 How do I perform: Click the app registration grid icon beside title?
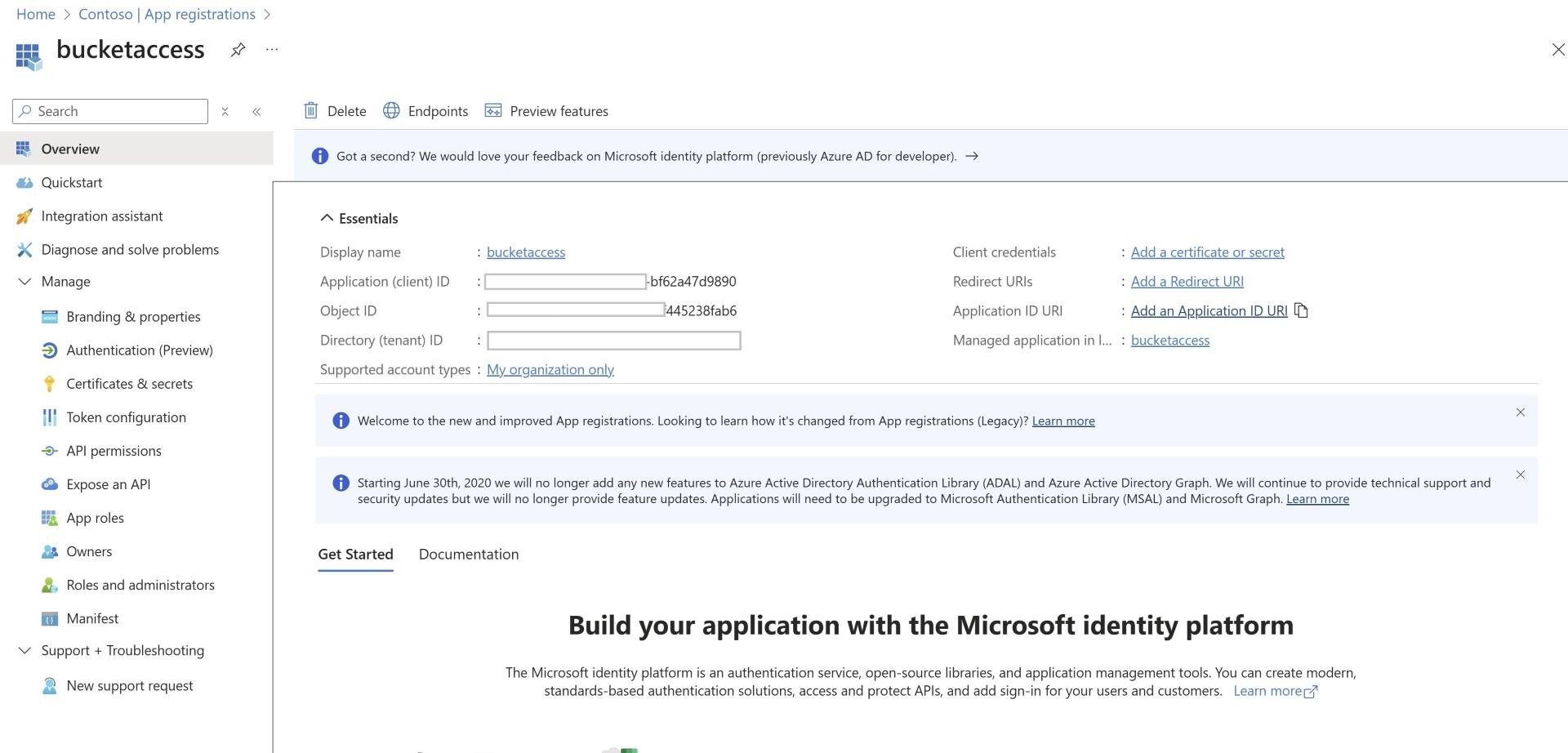(x=29, y=56)
